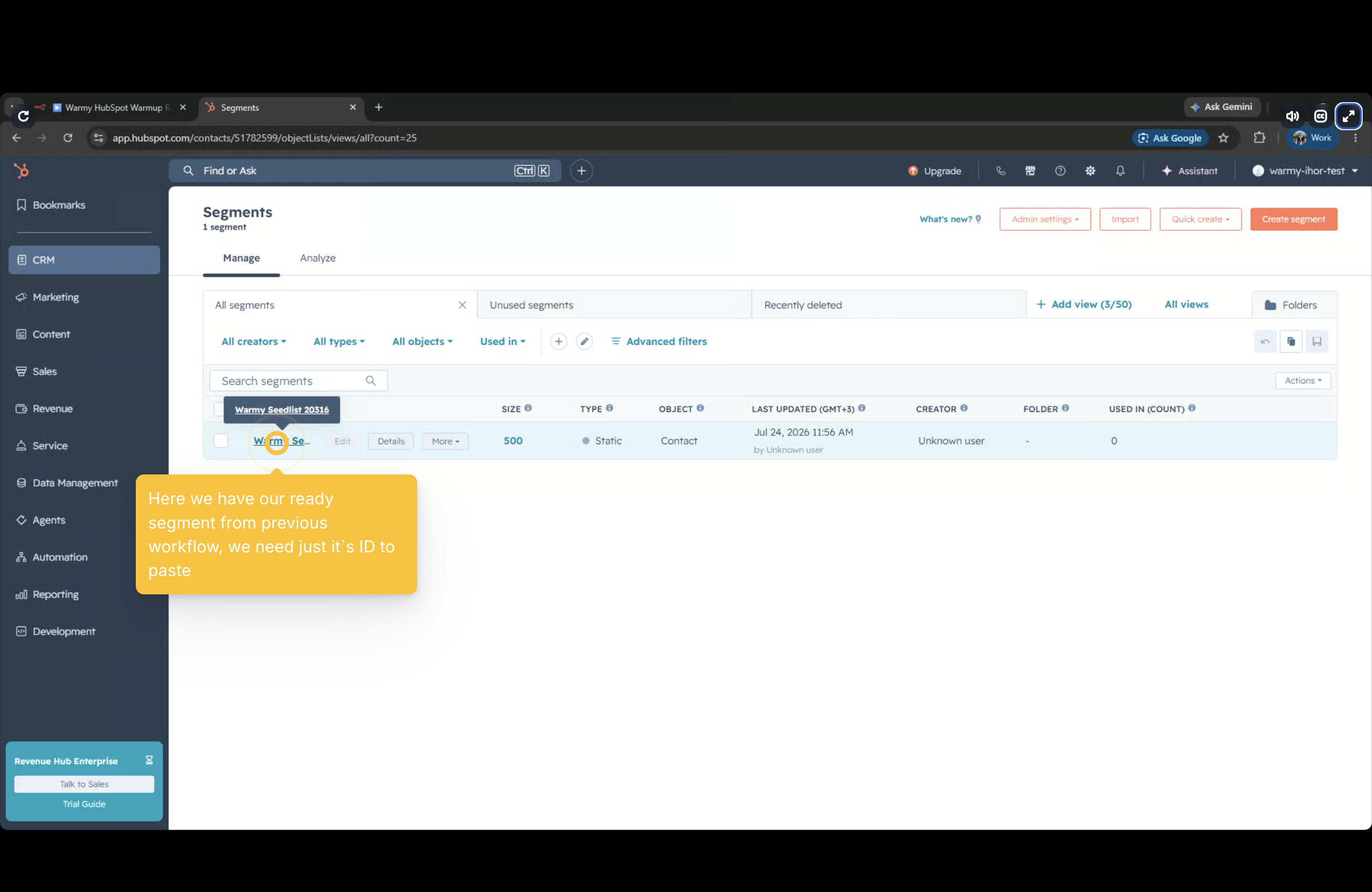The height and width of the screenshot is (892, 1372).
Task: Click the Assistant sparkle button
Action: tap(1189, 171)
